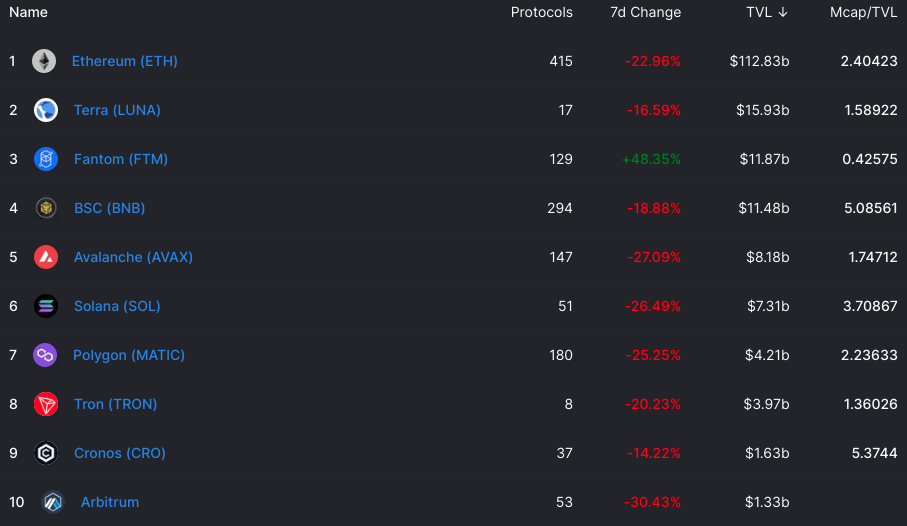Open Arbitrum chain link
907x526 pixels.
click(x=110, y=502)
